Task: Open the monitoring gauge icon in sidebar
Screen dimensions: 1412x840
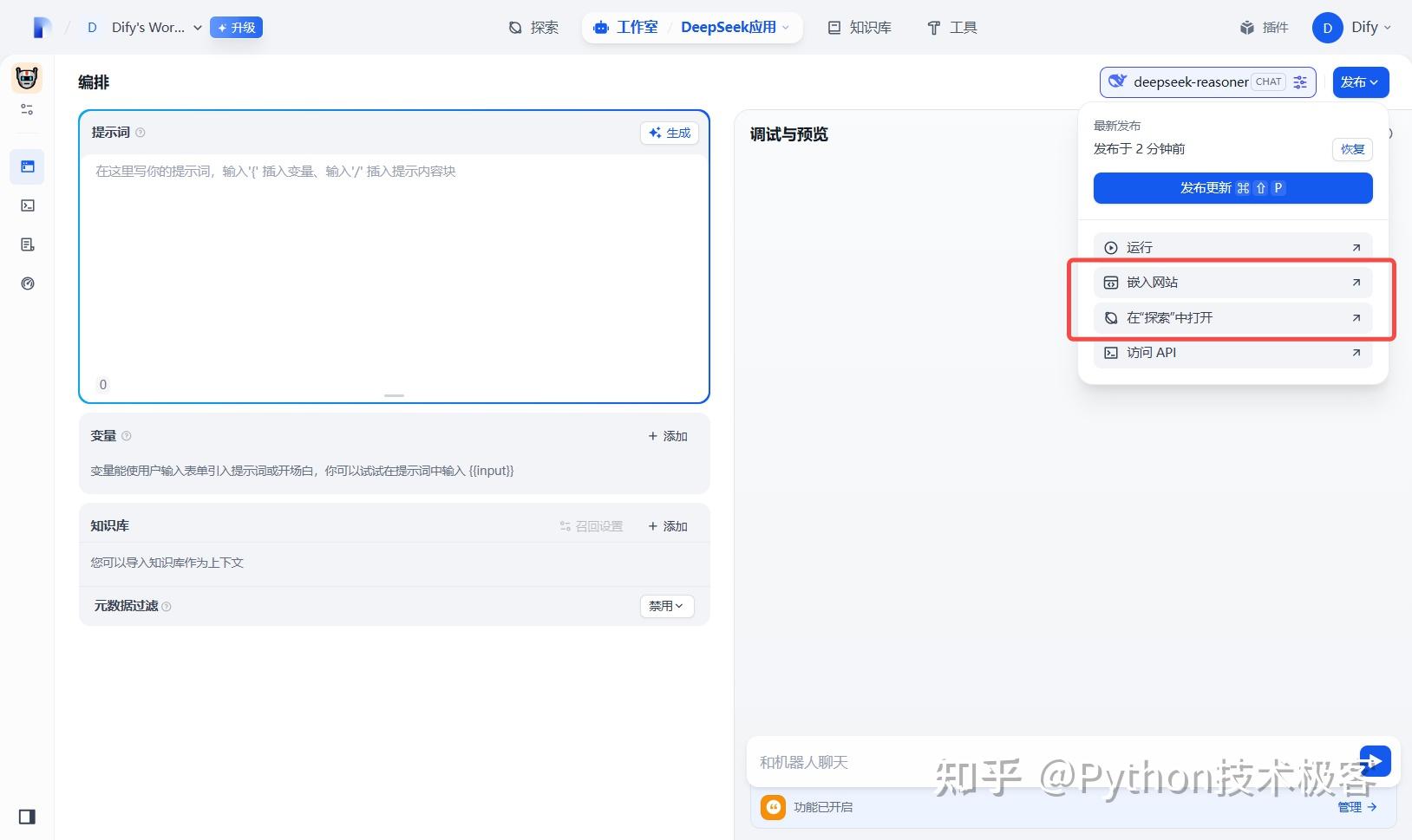Action: click(28, 283)
